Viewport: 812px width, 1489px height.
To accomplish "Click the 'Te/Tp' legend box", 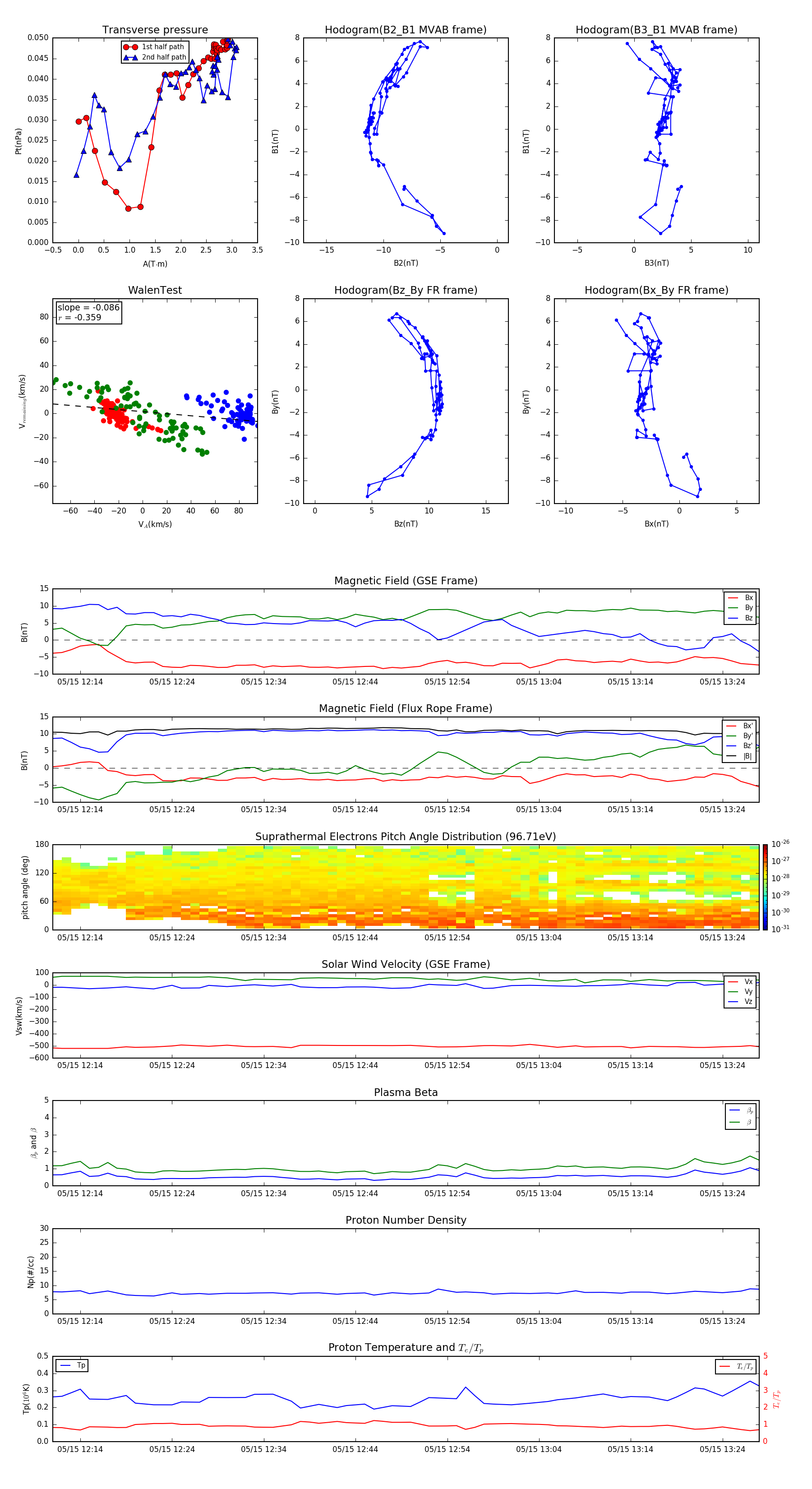I will 735,1367.
